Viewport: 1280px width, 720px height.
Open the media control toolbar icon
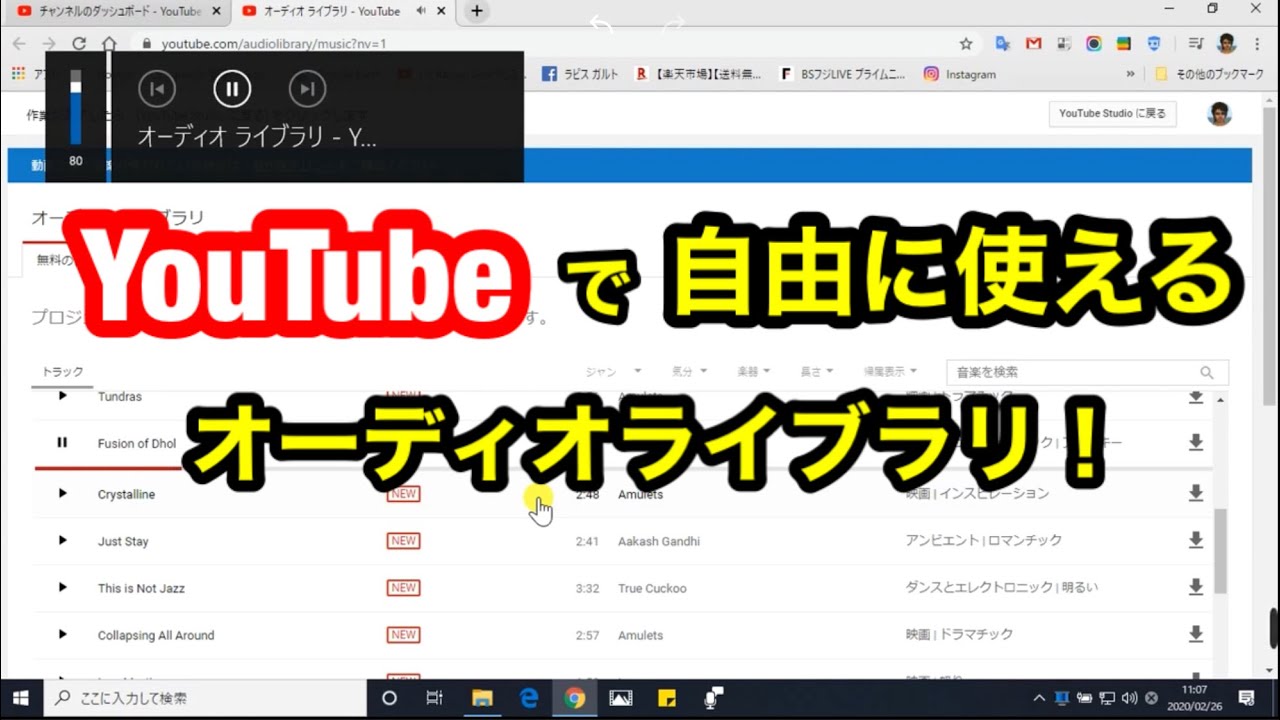(1196, 44)
